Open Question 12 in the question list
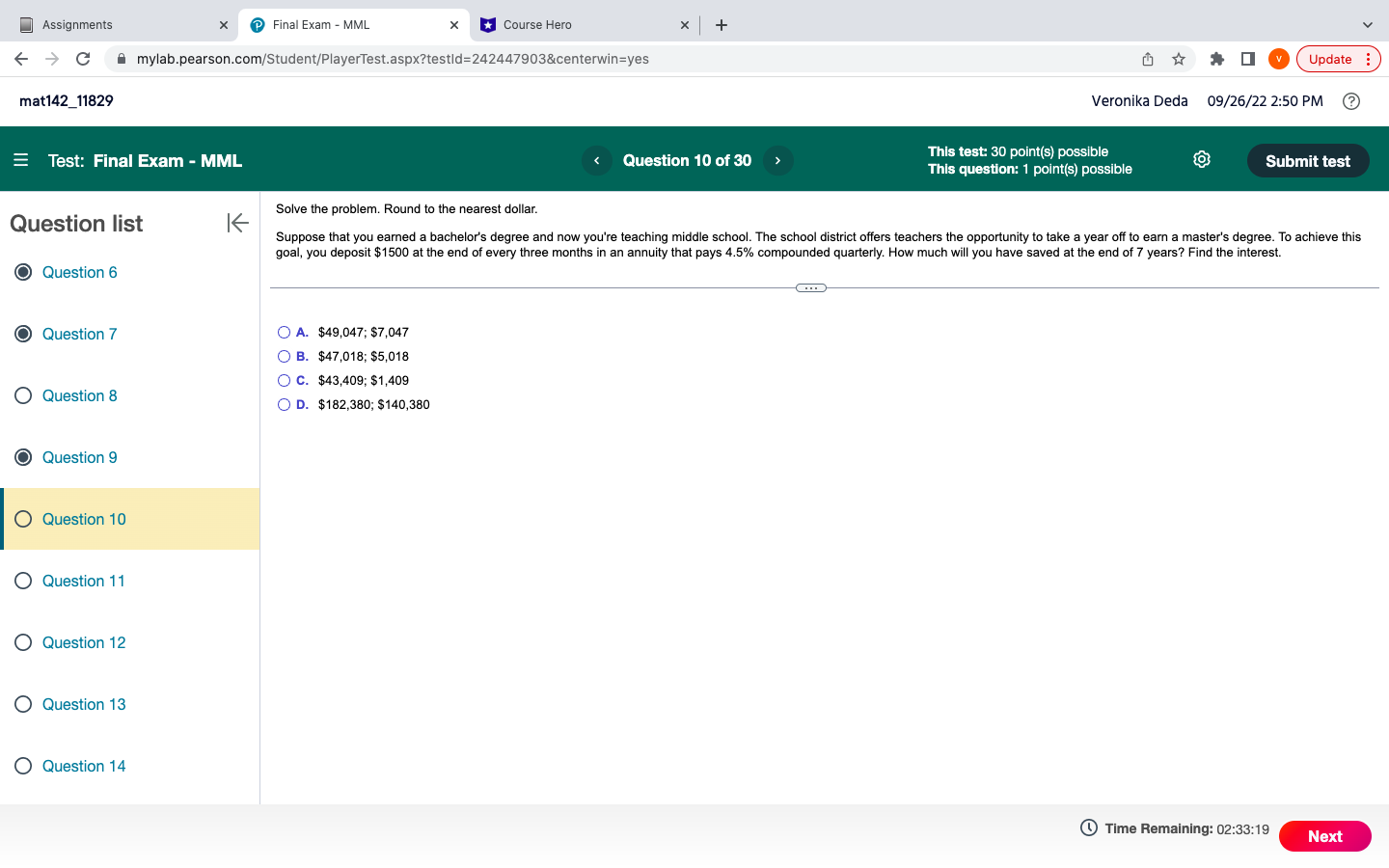 (84, 642)
